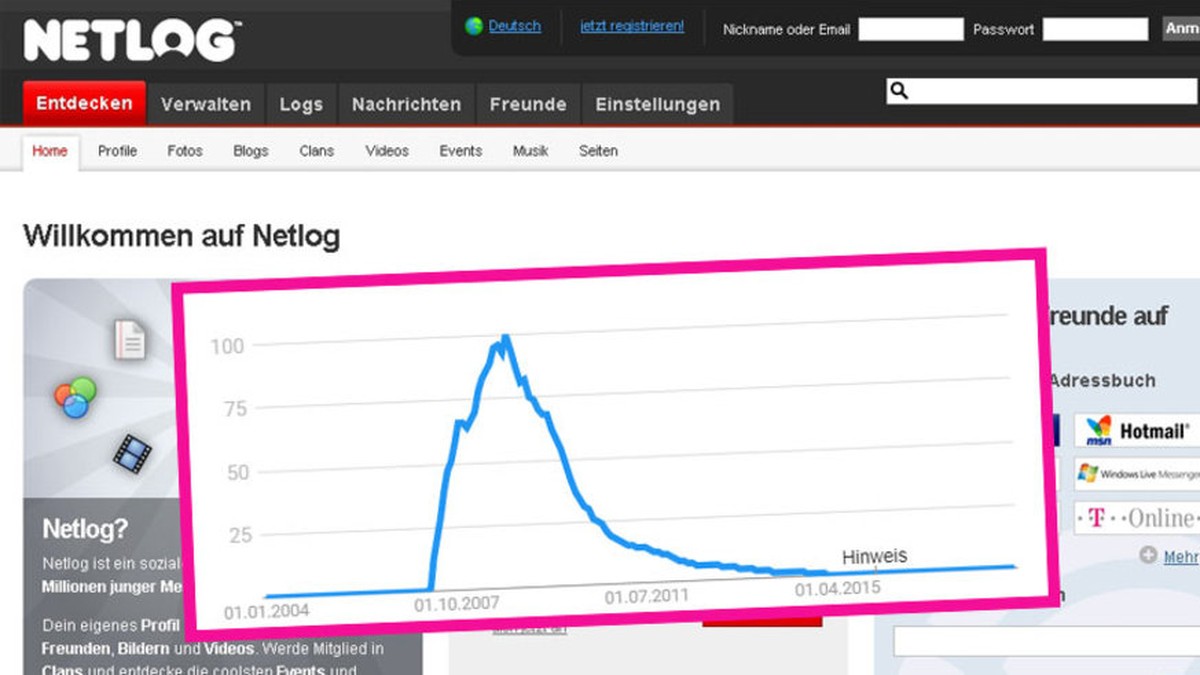Go to the Fotos subtab
The image size is (1200, 675).
[185, 151]
